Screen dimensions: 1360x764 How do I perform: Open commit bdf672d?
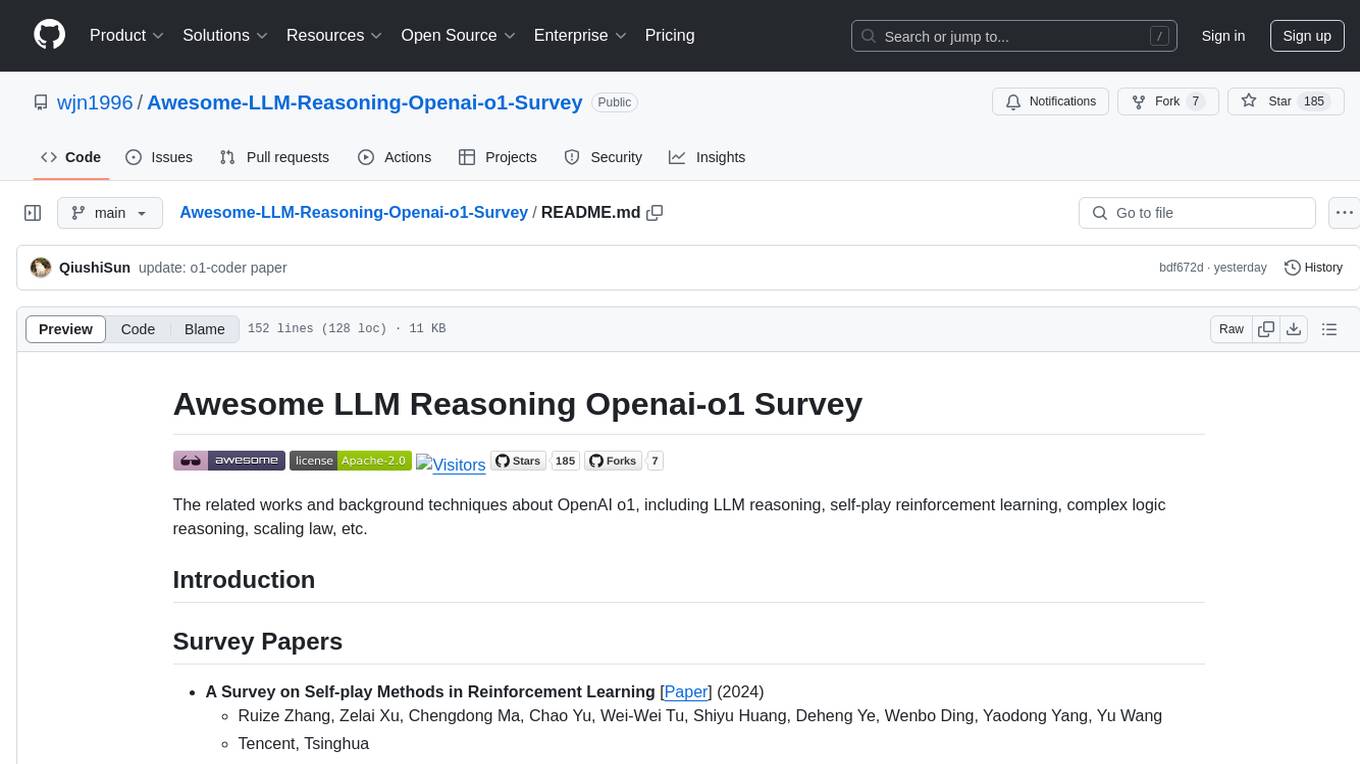click(1181, 268)
